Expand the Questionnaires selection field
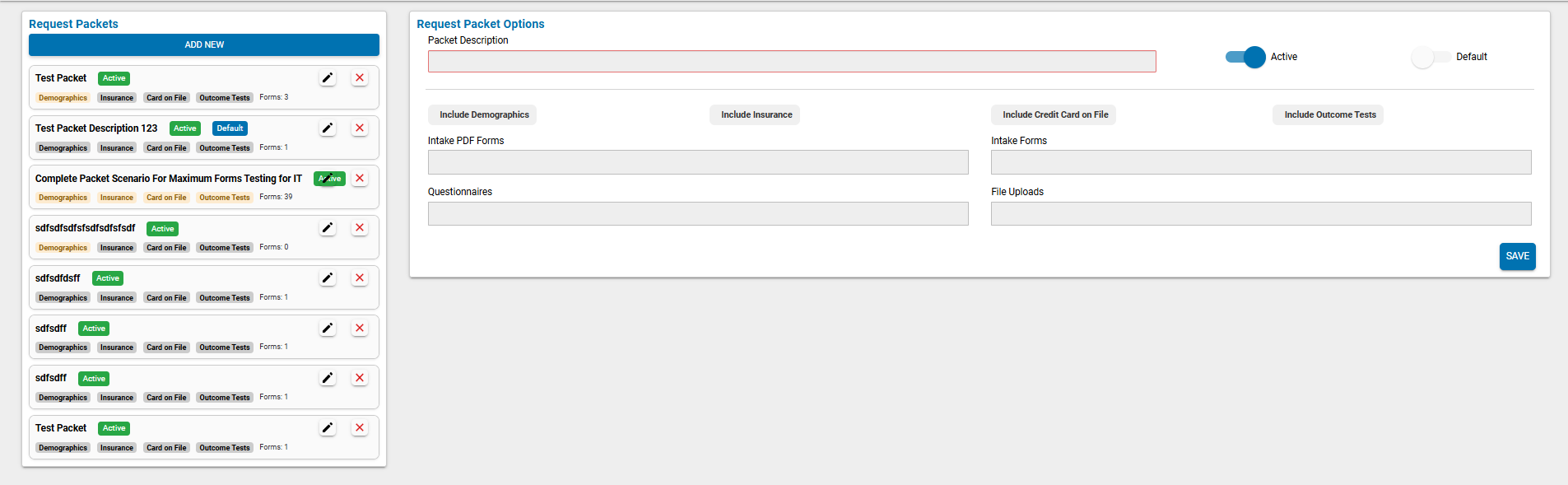The width and height of the screenshot is (1568, 485). [x=697, y=214]
